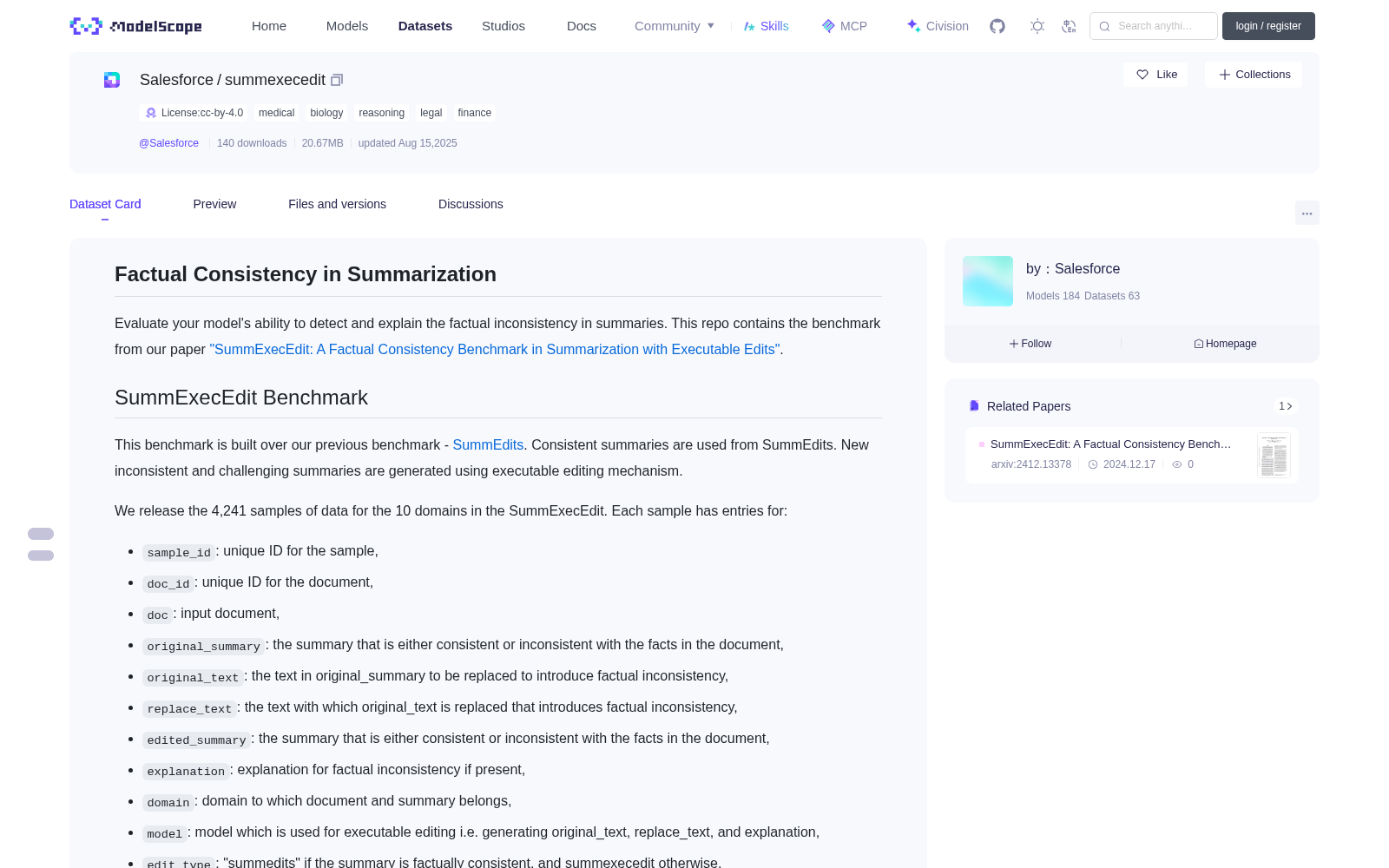1389x868 pixels.
Task: Open the GitHub icon link
Action: pyautogui.click(x=997, y=26)
